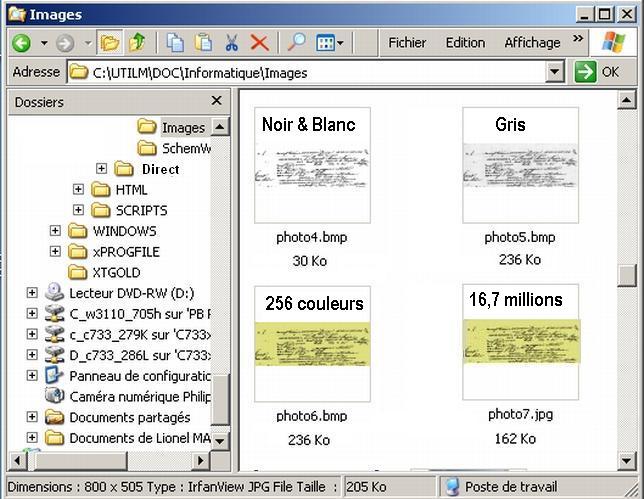Open Back button history dropdown arrow
This screenshot has width=644, height=499.
coord(44,43)
